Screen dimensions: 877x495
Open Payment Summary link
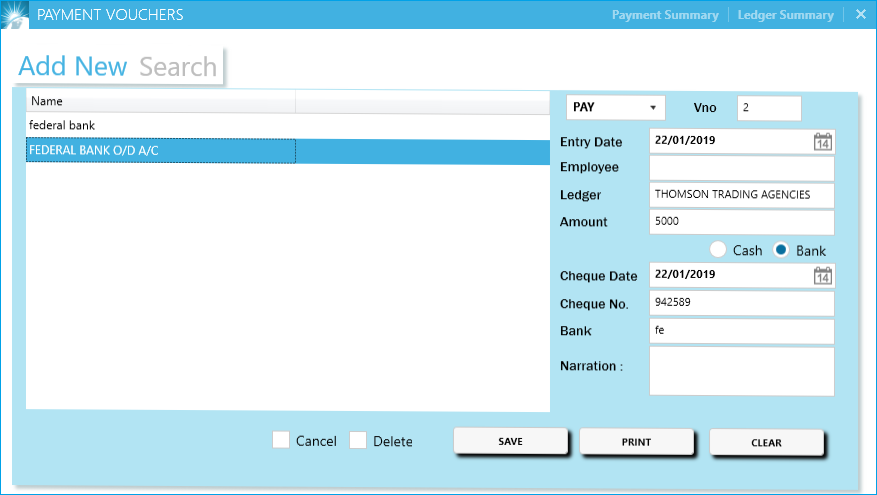tap(665, 15)
